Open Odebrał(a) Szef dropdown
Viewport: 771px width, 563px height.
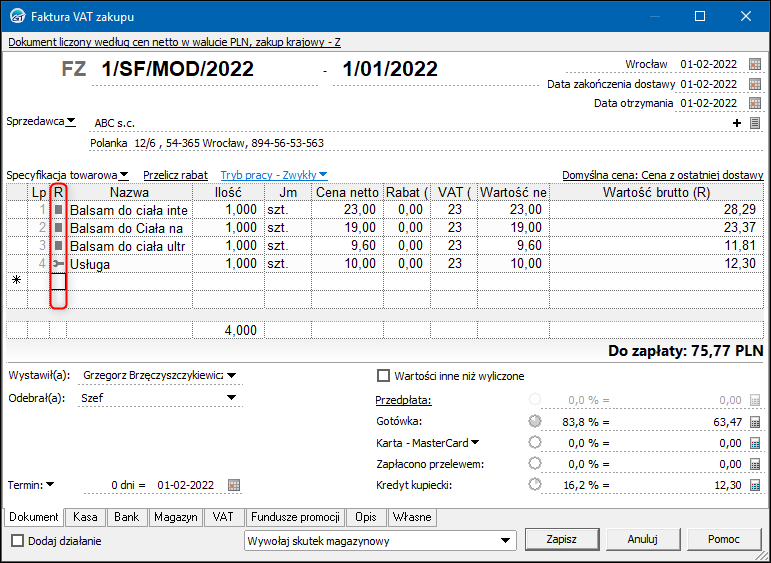(231, 398)
